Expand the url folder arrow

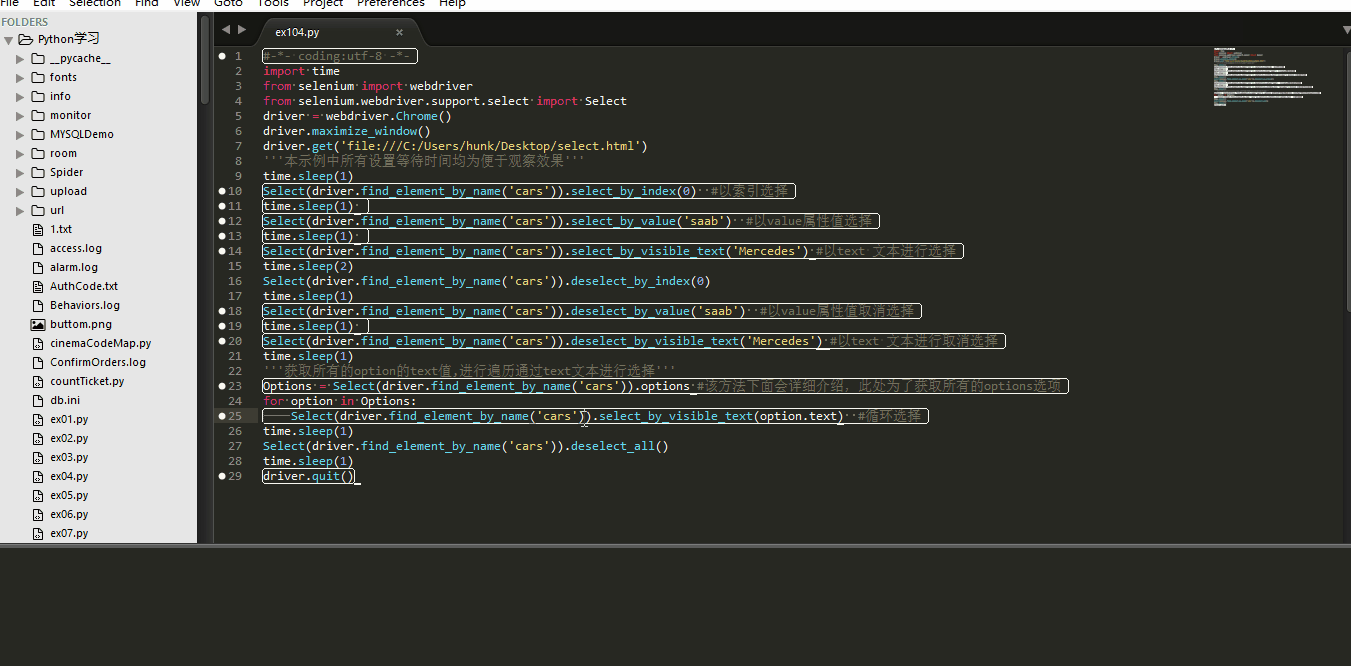(20, 210)
